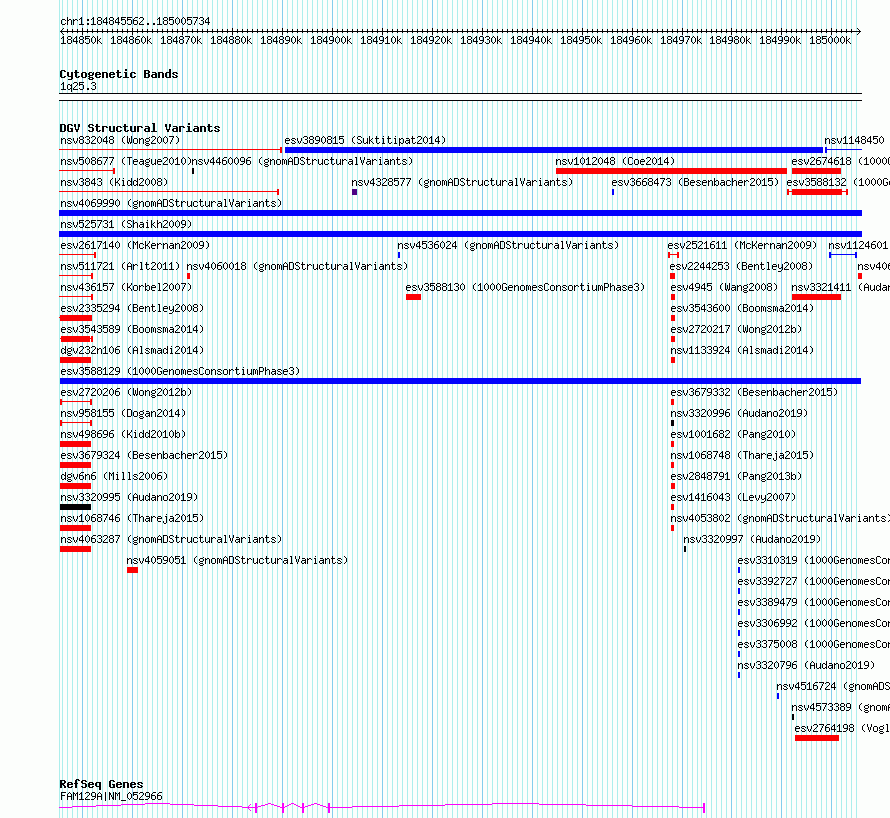The height and width of the screenshot is (818, 890).
Task: Open the nsv508677 (Teague2010) variant
Action: 125,161
